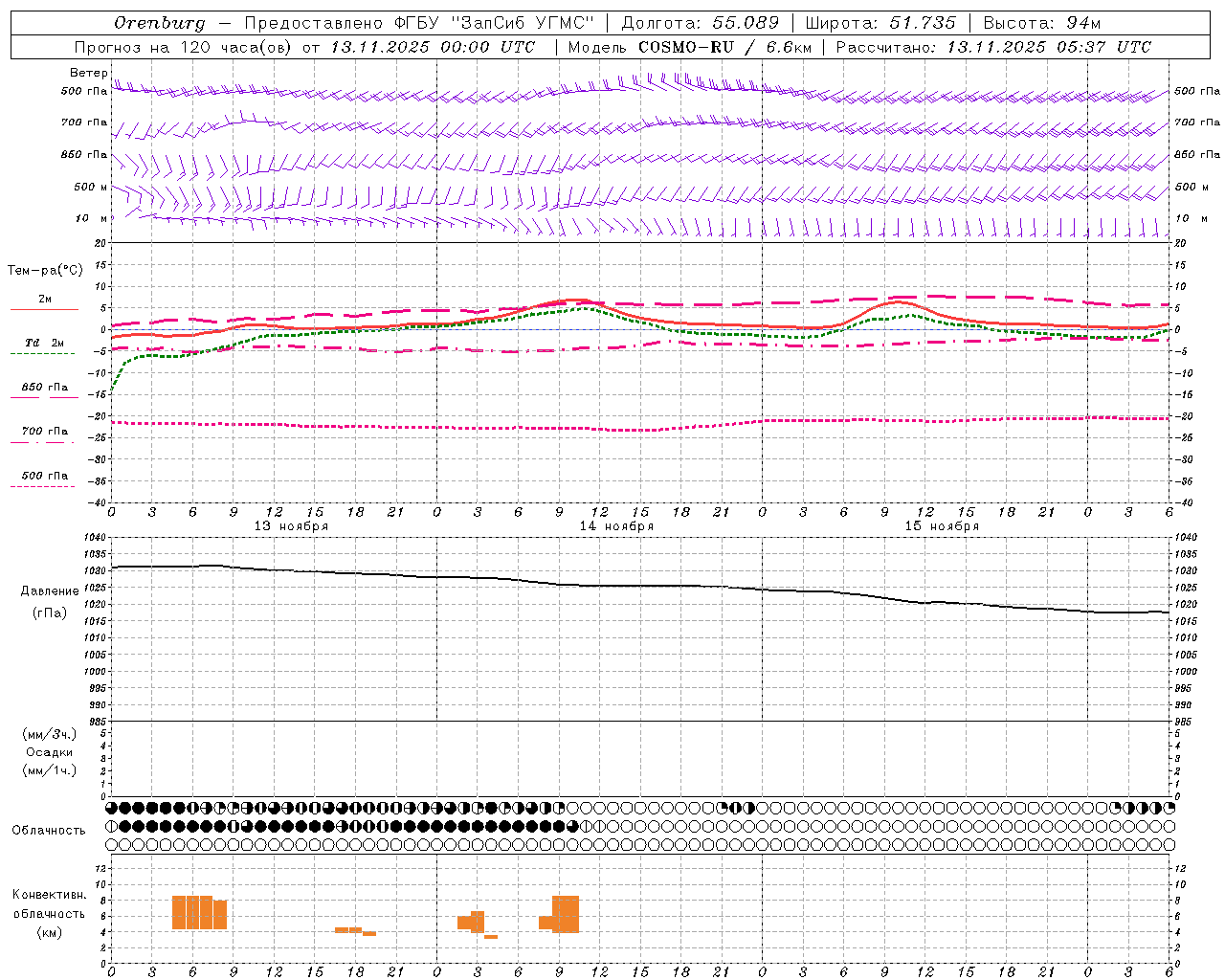1225x980 pixels.
Task: Click the Рассчитано: 13.11.2025 05:37 UTC timestamp
Action: [993, 47]
